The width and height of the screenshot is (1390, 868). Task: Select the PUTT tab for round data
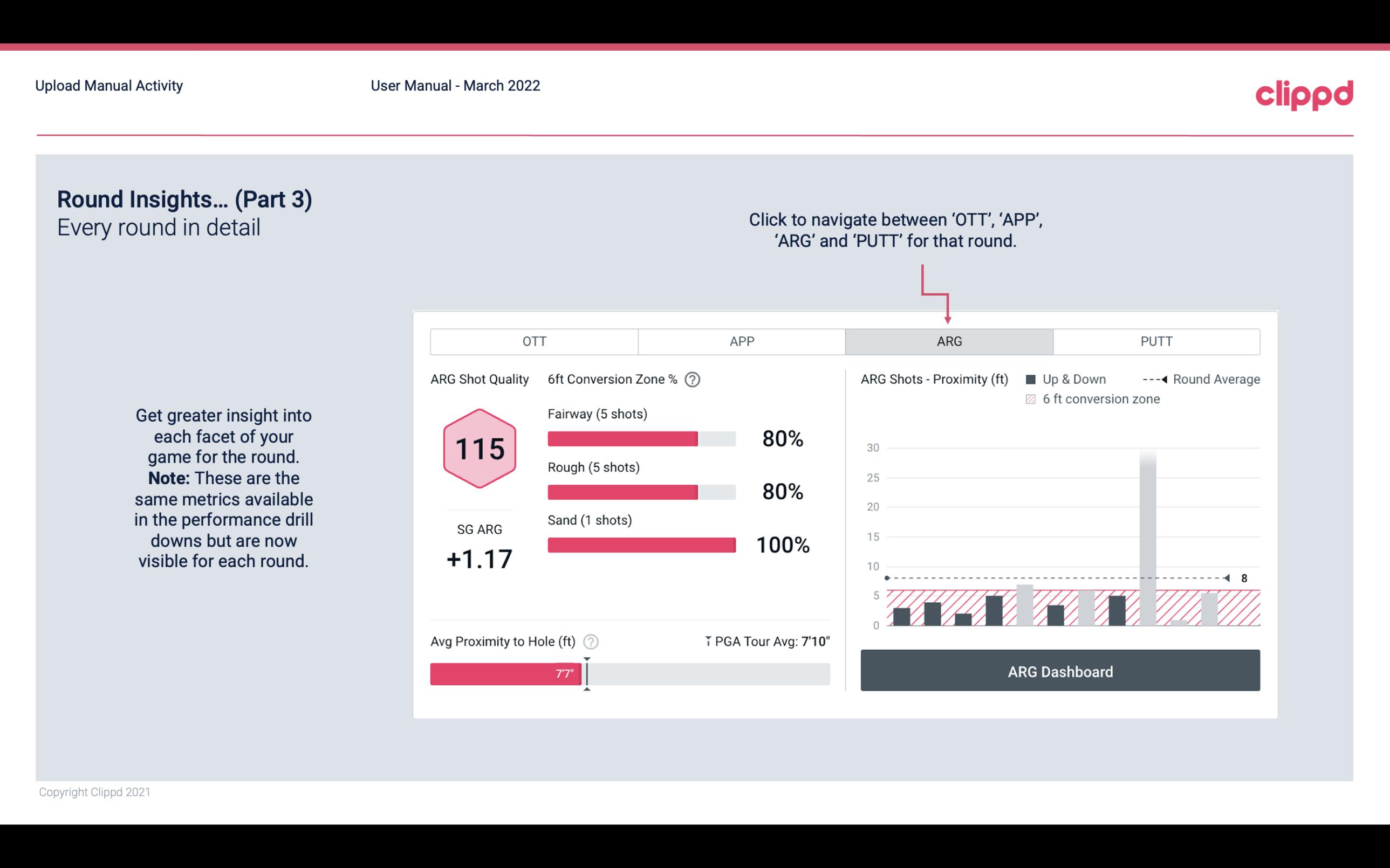click(x=1154, y=342)
